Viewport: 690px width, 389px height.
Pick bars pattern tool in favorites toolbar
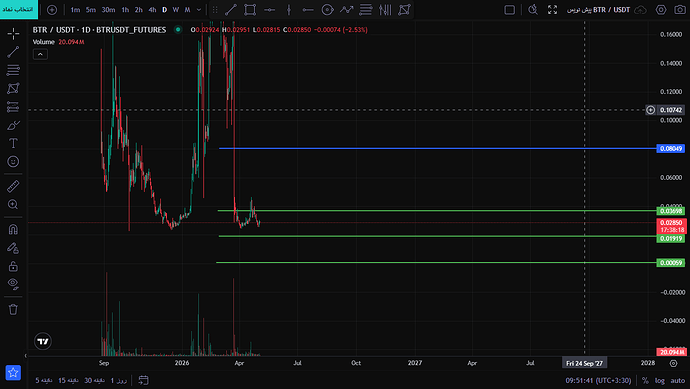385,10
